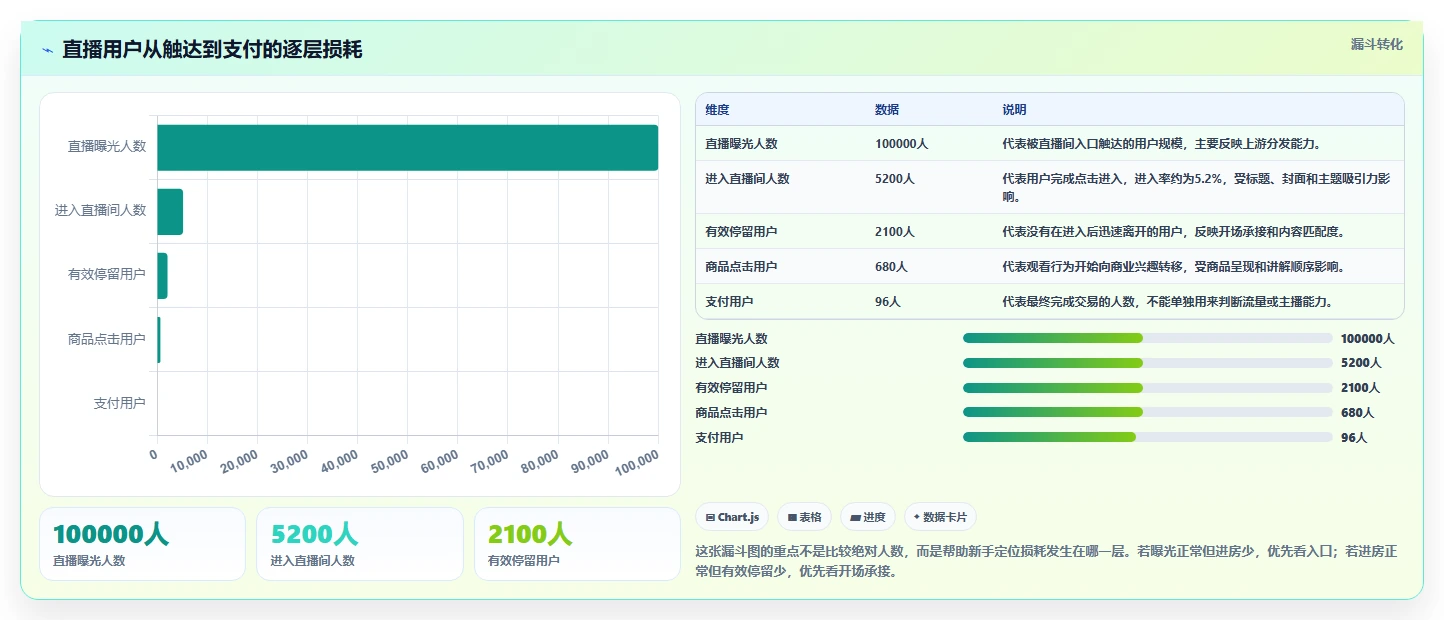This screenshot has width=1444, height=620.
Task: Click the 100000人 stat card
Action: pyautogui.click(x=142, y=544)
